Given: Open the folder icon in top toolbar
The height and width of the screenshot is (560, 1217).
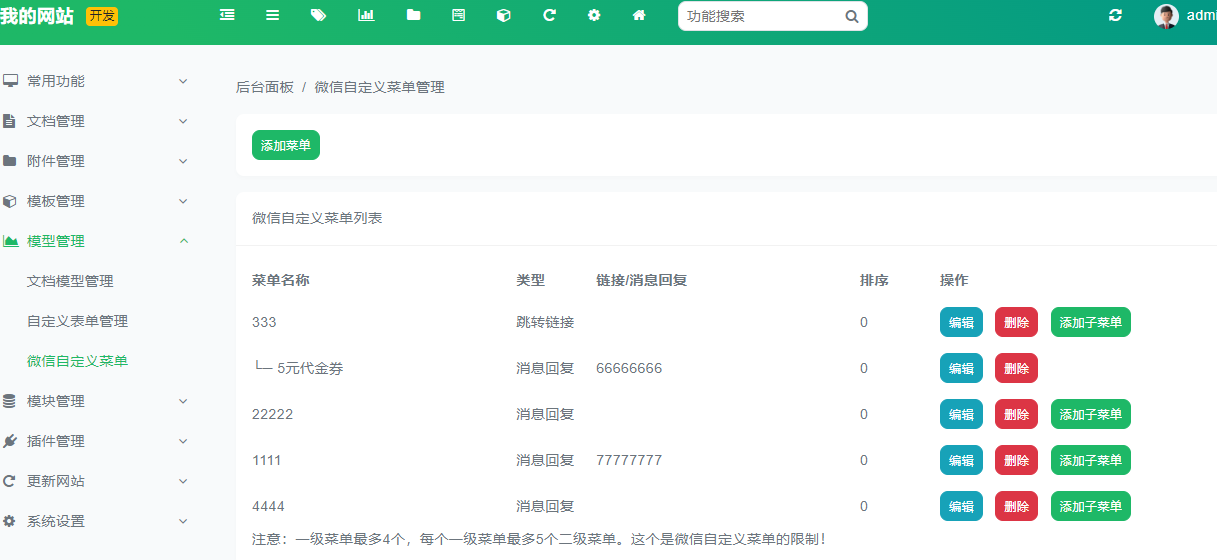Looking at the screenshot, I should click(413, 16).
